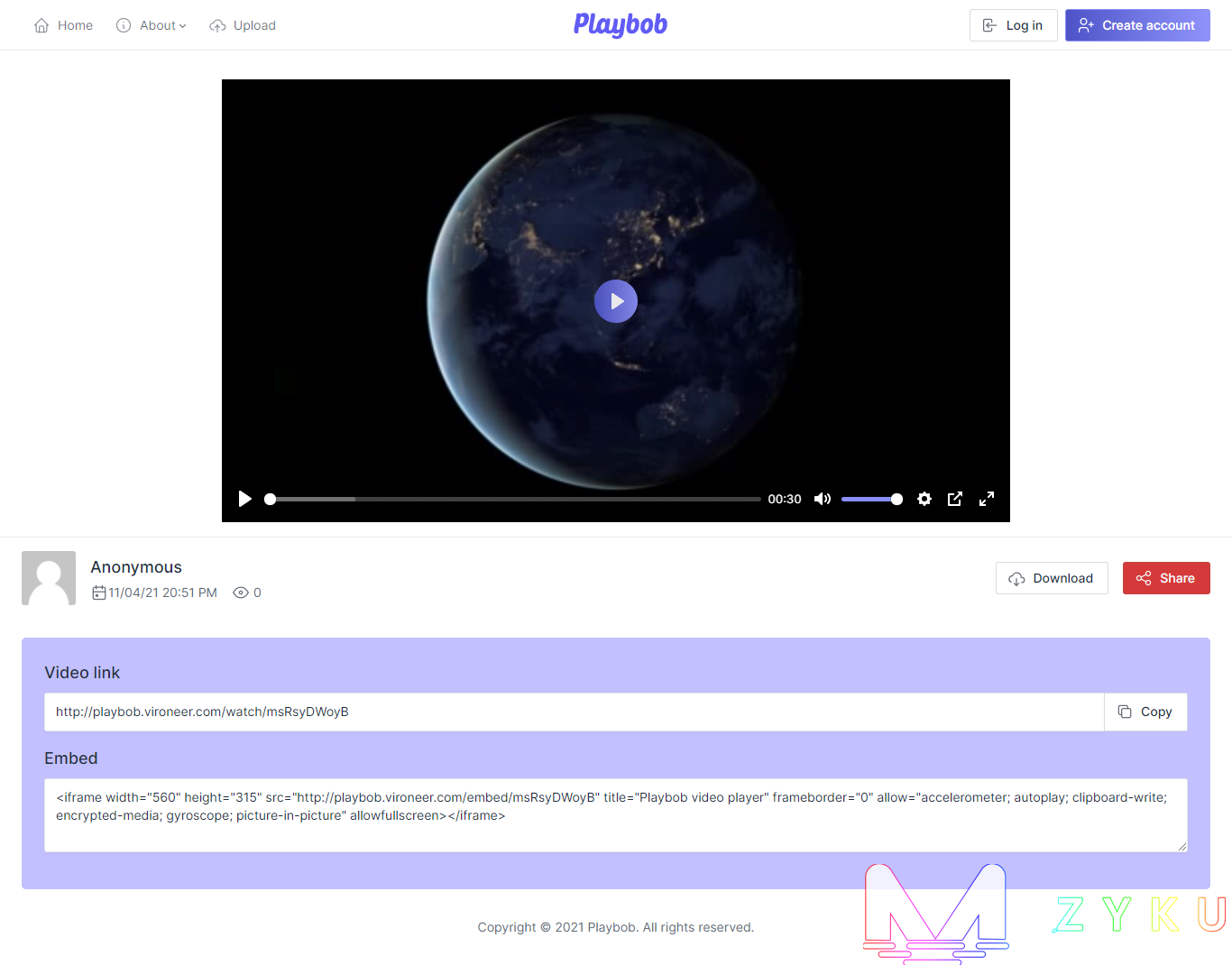Expand the About dropdown menu
The image size is (1232, 965).
(152, 25)
